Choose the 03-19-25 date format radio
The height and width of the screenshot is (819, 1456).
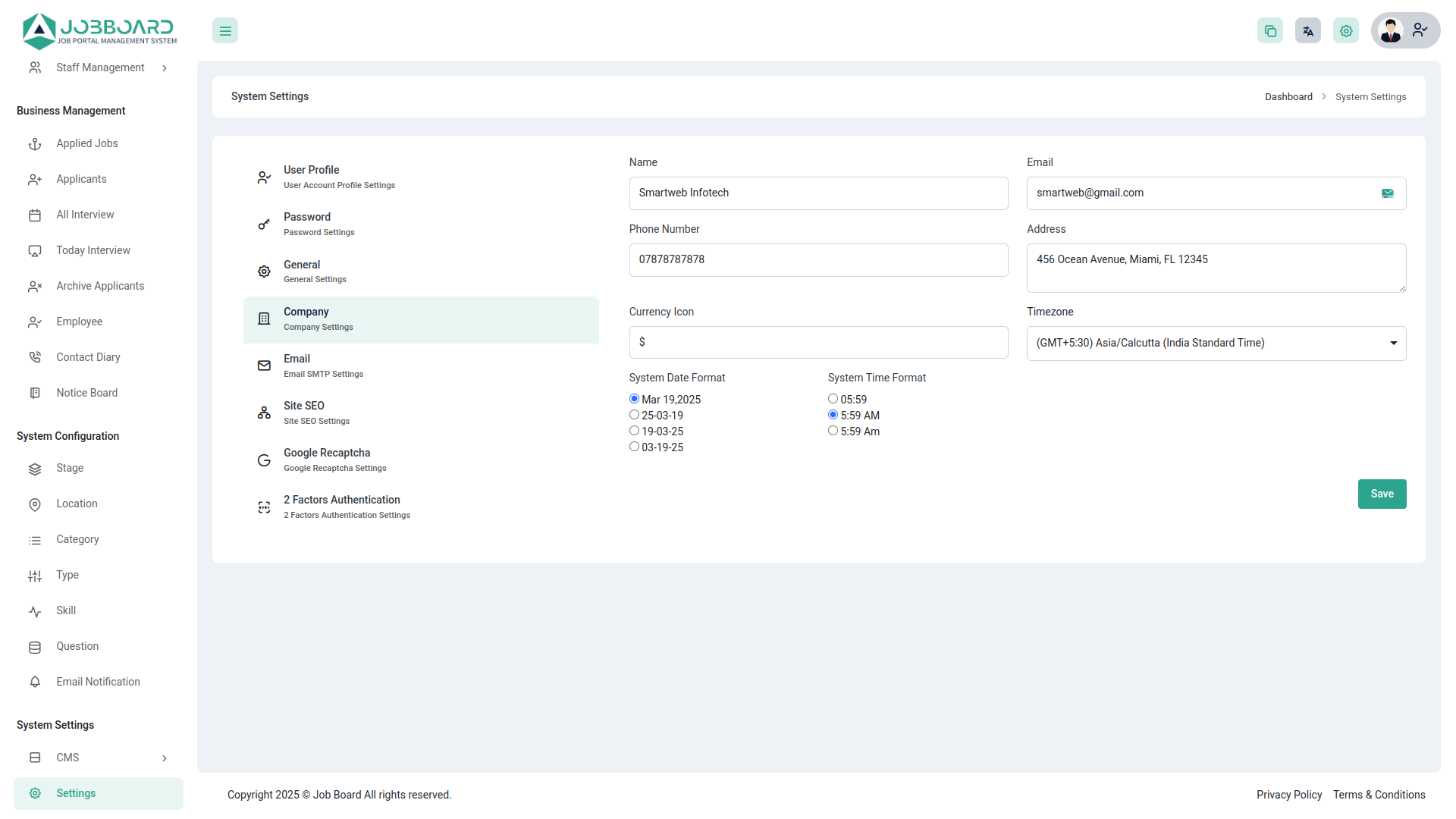click(x=634, y=447)
